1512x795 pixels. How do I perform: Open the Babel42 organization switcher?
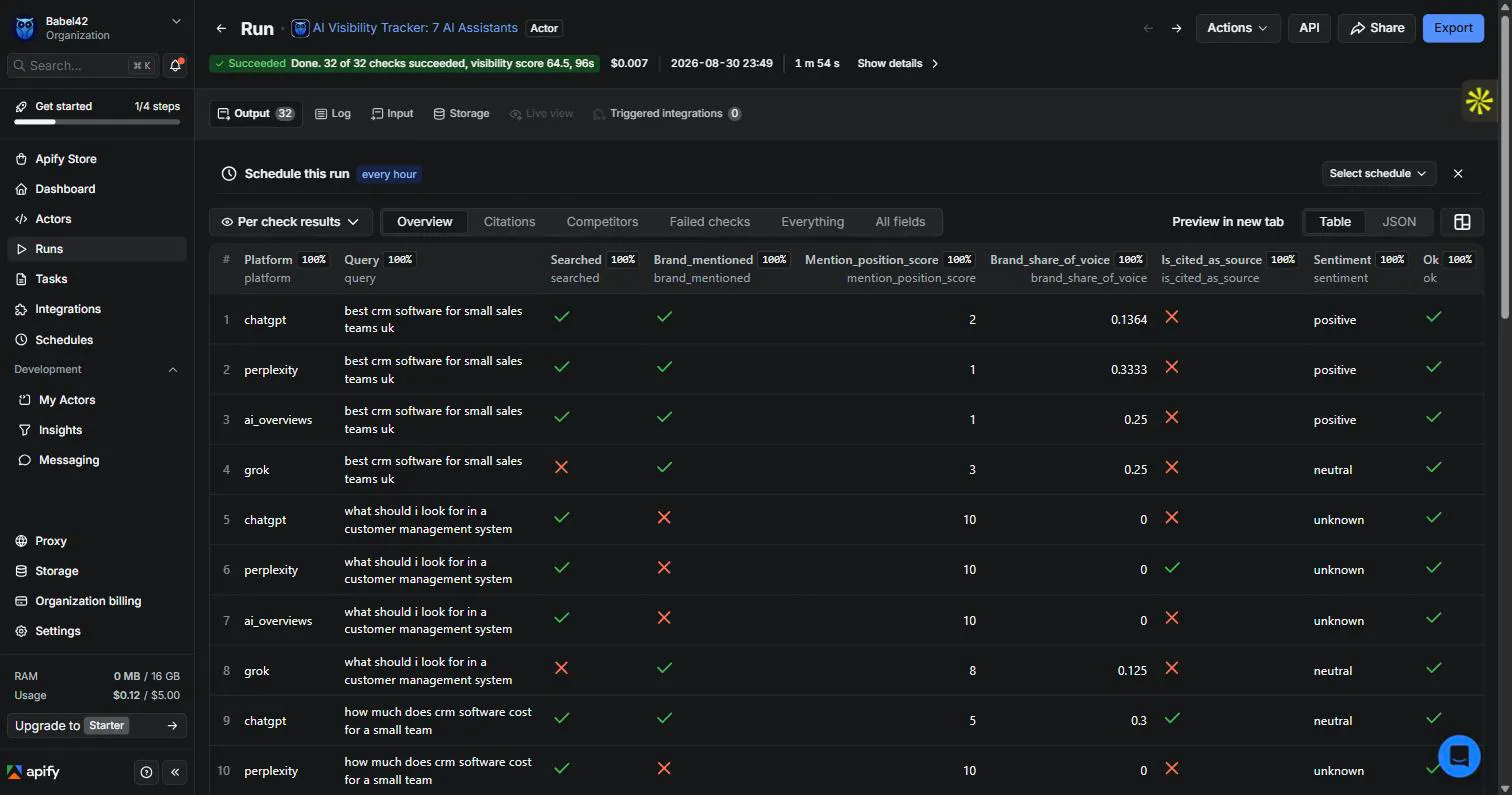coord(97,28)
